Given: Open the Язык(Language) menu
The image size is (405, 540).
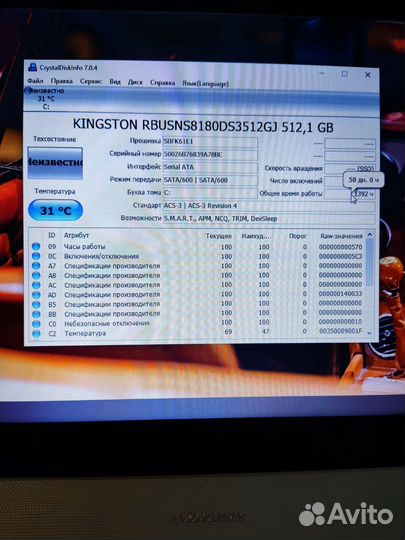Looking at the screenshot, I should point(205,83).
